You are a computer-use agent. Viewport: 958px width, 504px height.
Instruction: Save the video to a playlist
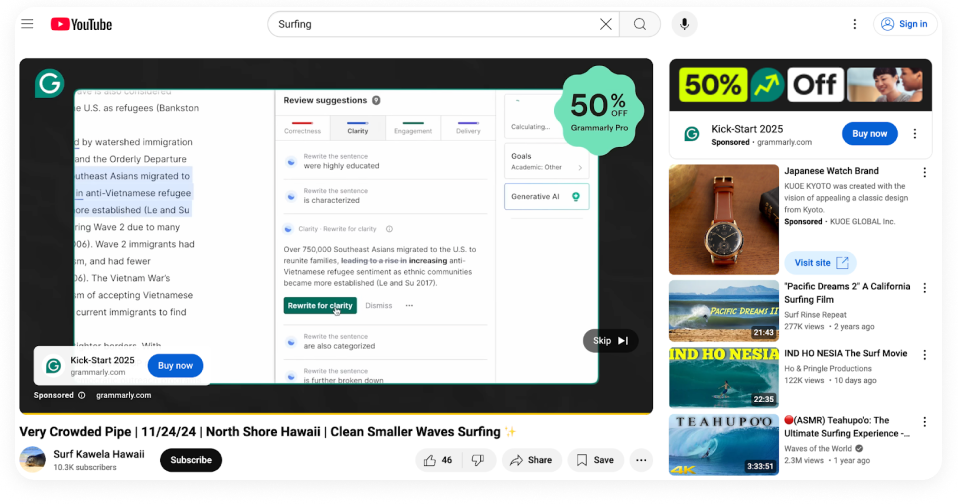[x=595, y=460]
